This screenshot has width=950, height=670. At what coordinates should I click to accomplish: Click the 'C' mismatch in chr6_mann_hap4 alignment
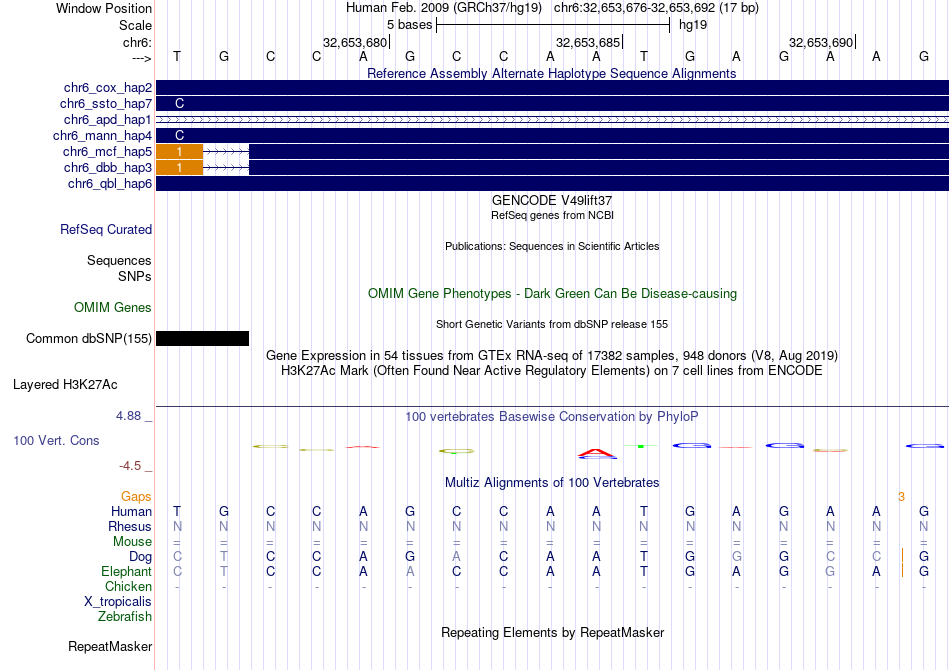[179, 136]
